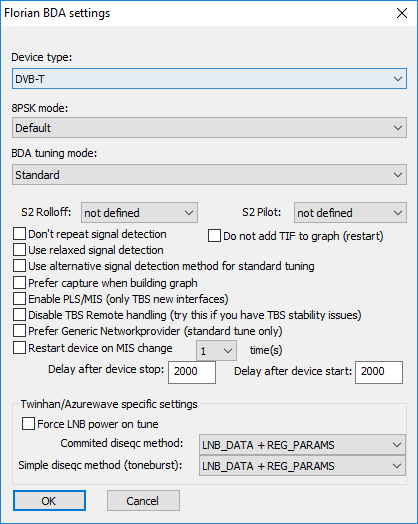The width and height of the screenshot is (418, 524).
Task: Click the Delay after device stop field
Action: click(192, 372)
